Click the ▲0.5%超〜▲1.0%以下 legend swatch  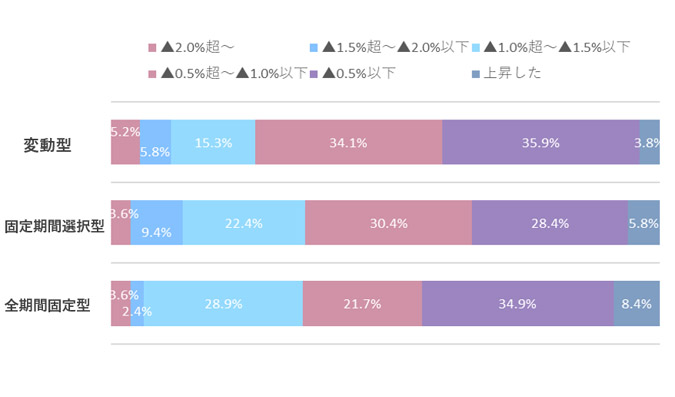pyautogui.click(x=152, y=74)
